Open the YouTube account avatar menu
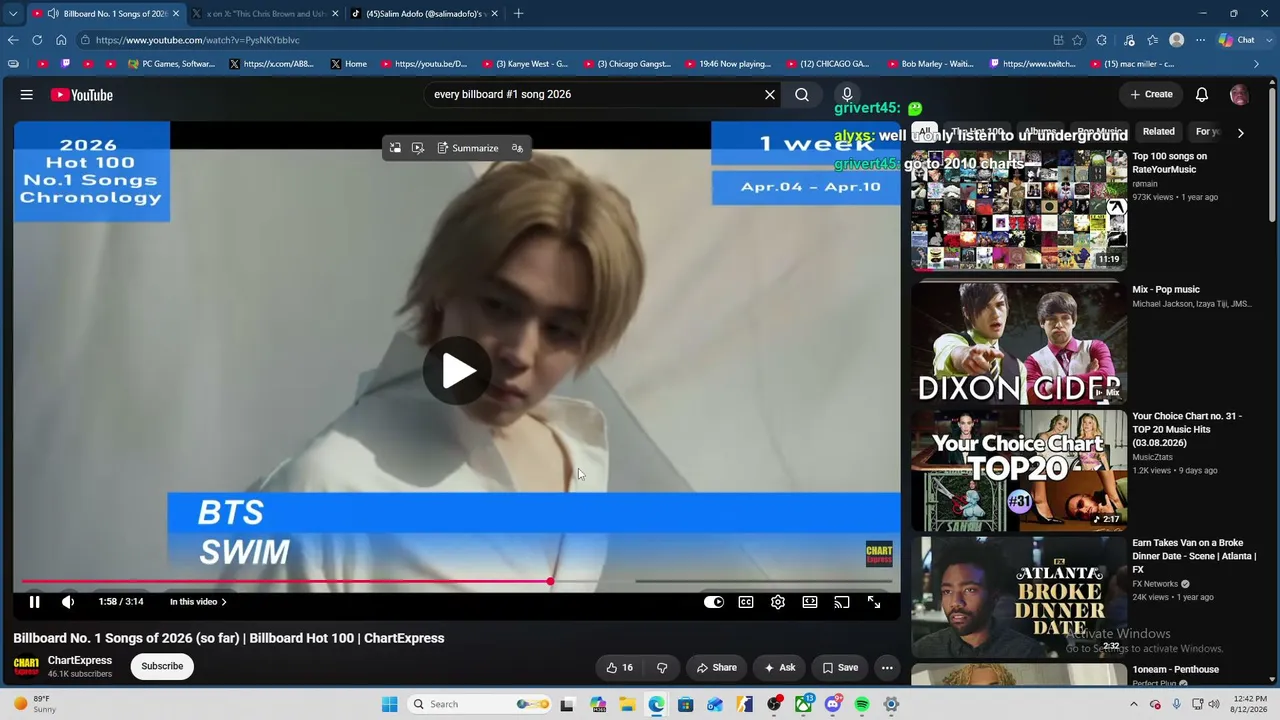Image resolution: width=1280 pixels, height=720 pixels. (x=1239, y=94)
